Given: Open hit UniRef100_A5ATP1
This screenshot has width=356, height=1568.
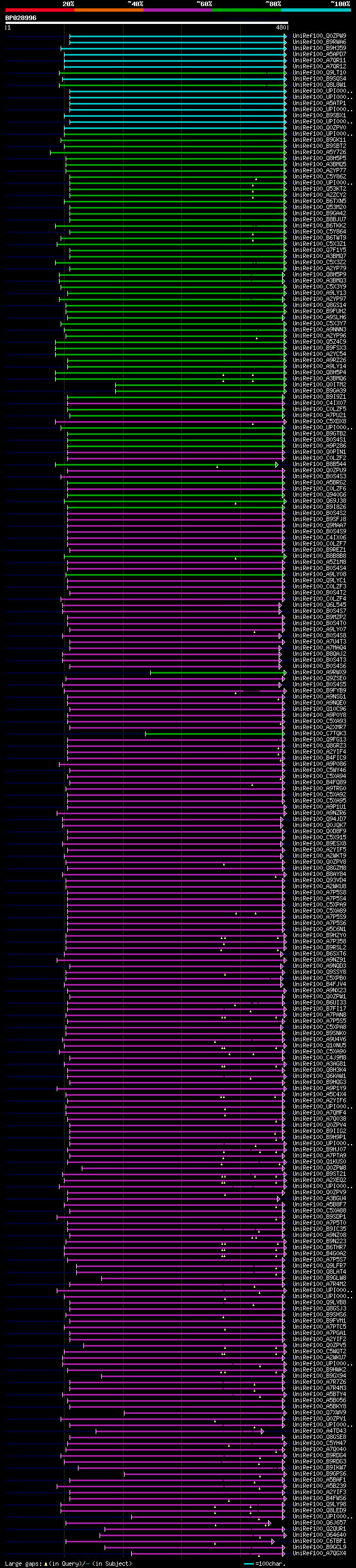Looking at the screenshot, I should point(319,103).
